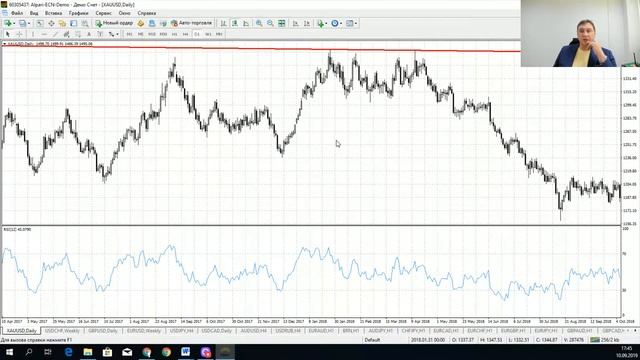
Task: Select the trendline drawing tool
Action: point(55,34)
